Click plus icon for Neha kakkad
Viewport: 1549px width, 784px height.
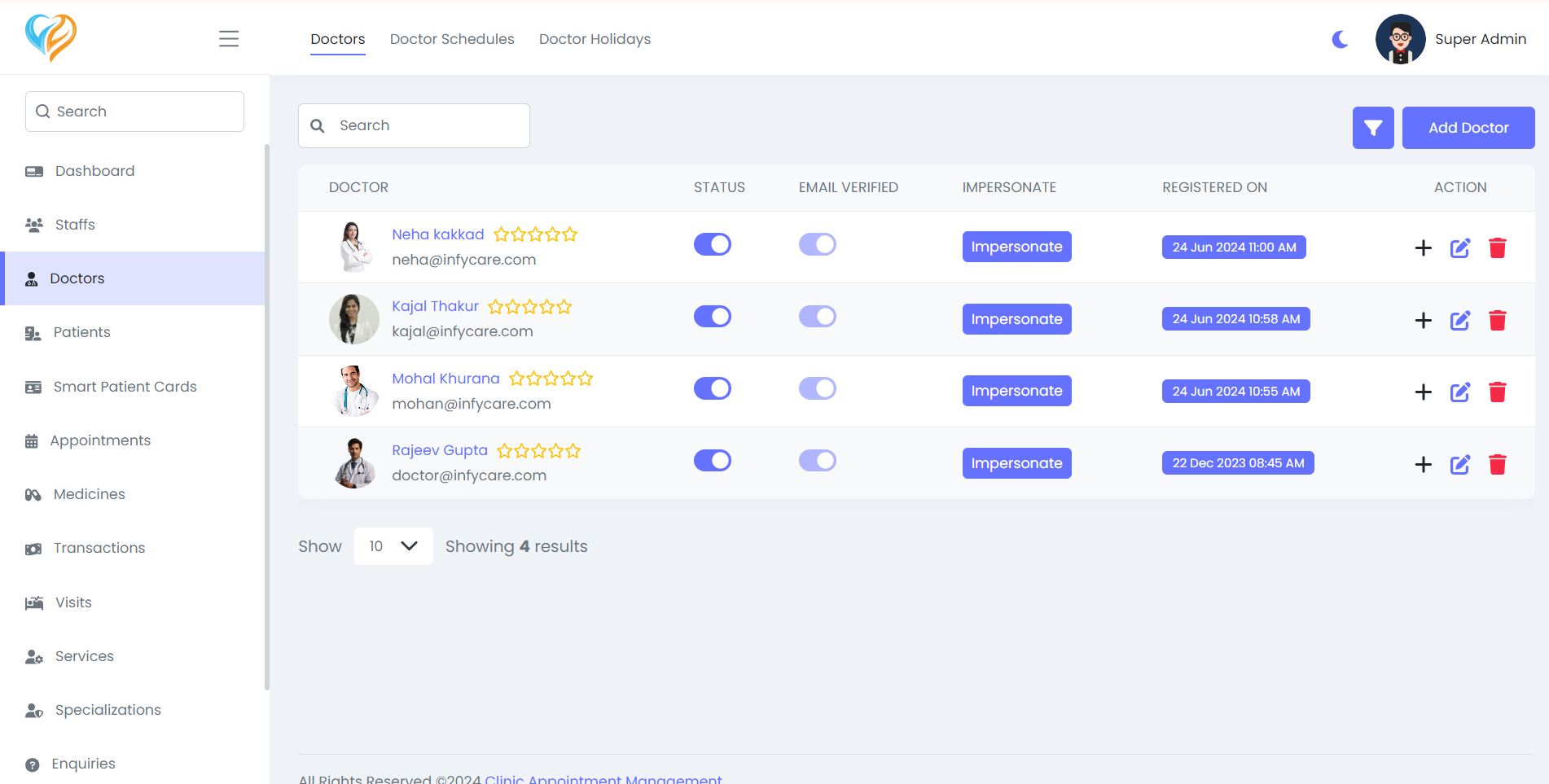click(1423, 248)
